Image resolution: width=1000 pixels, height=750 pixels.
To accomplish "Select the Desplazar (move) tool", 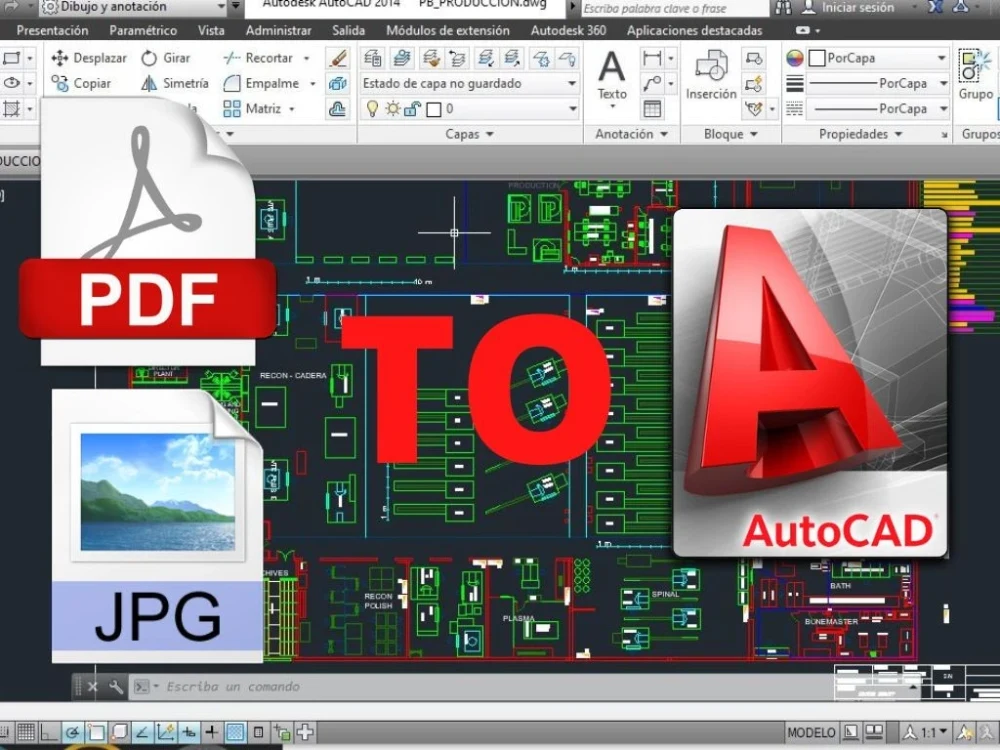I will (89, 58).
